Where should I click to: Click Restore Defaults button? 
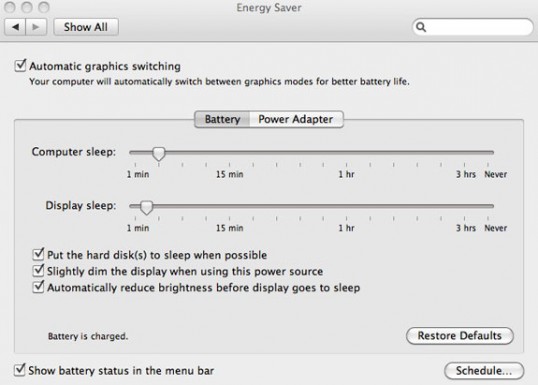460,336
